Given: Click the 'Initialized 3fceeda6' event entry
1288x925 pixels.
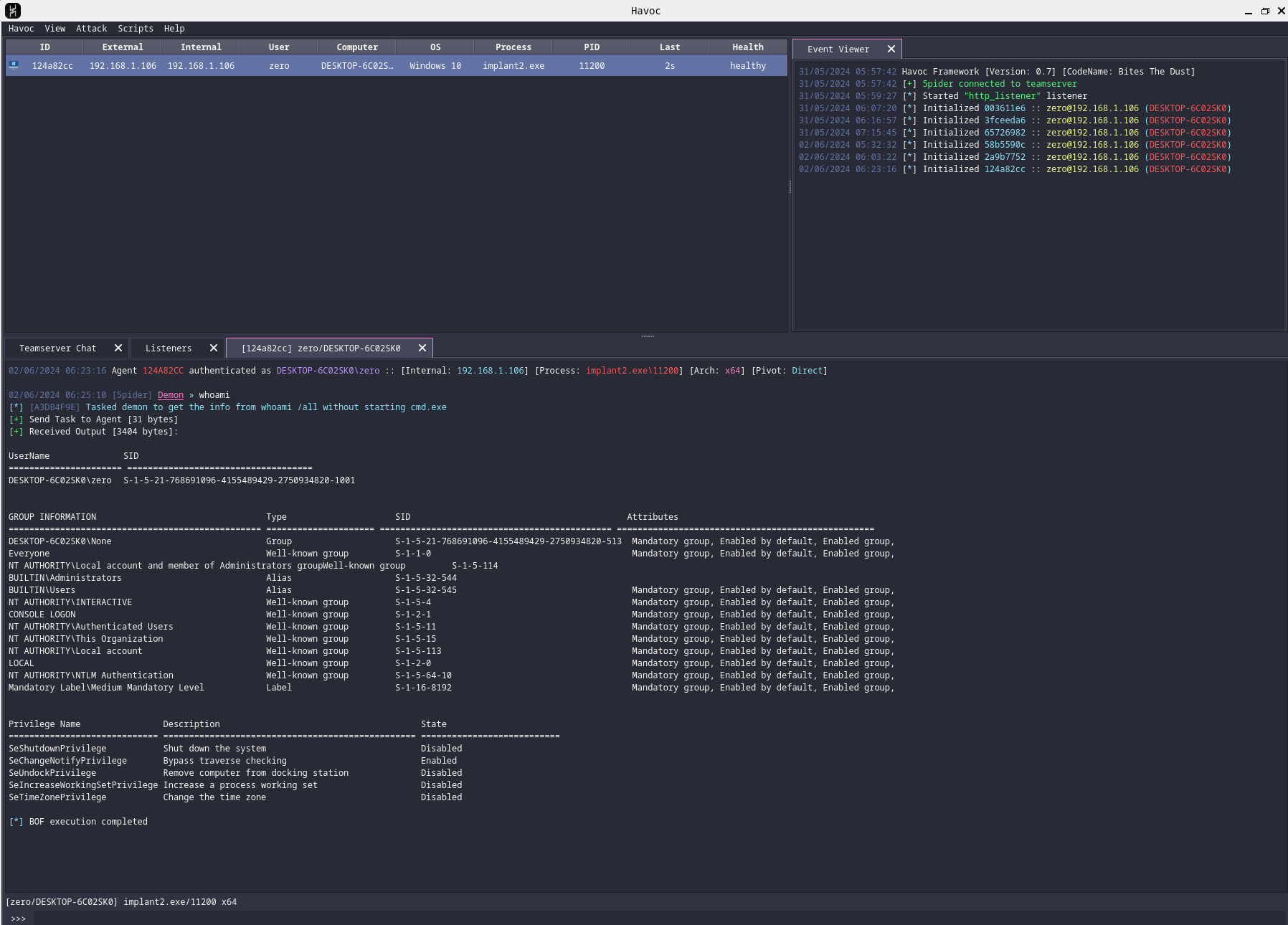Looking at the screenshot, I should tap(1015, 120).
